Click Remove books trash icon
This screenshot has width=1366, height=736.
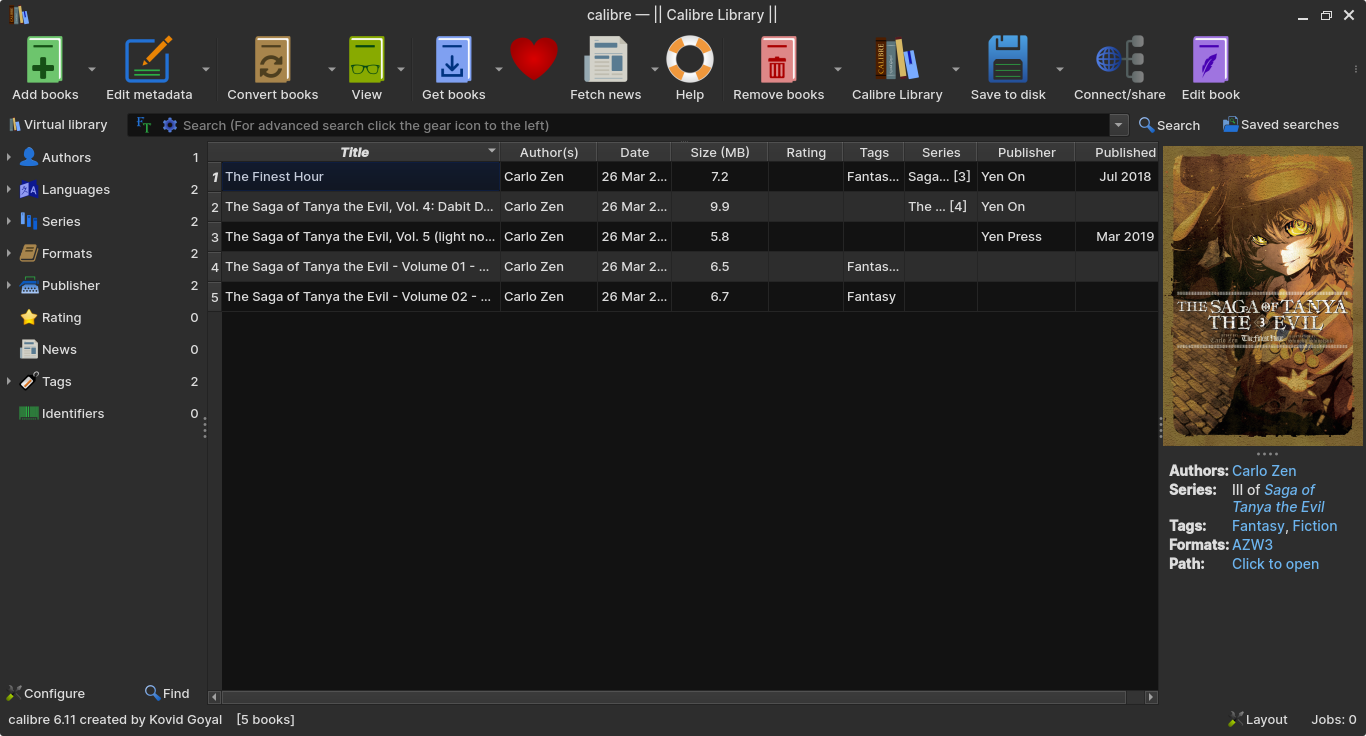pyautogui.click(x=778, y=60)
